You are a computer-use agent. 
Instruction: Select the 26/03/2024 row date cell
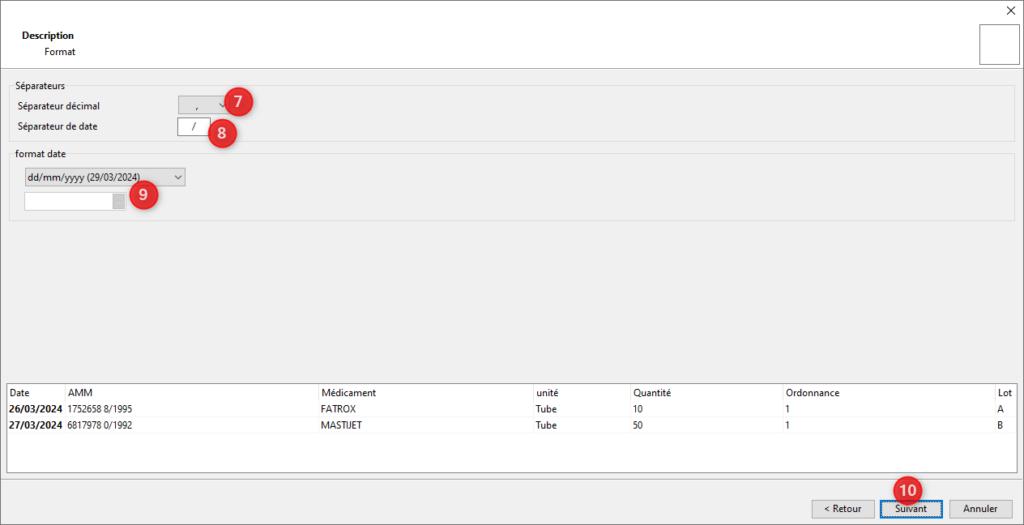pos(35,409)
